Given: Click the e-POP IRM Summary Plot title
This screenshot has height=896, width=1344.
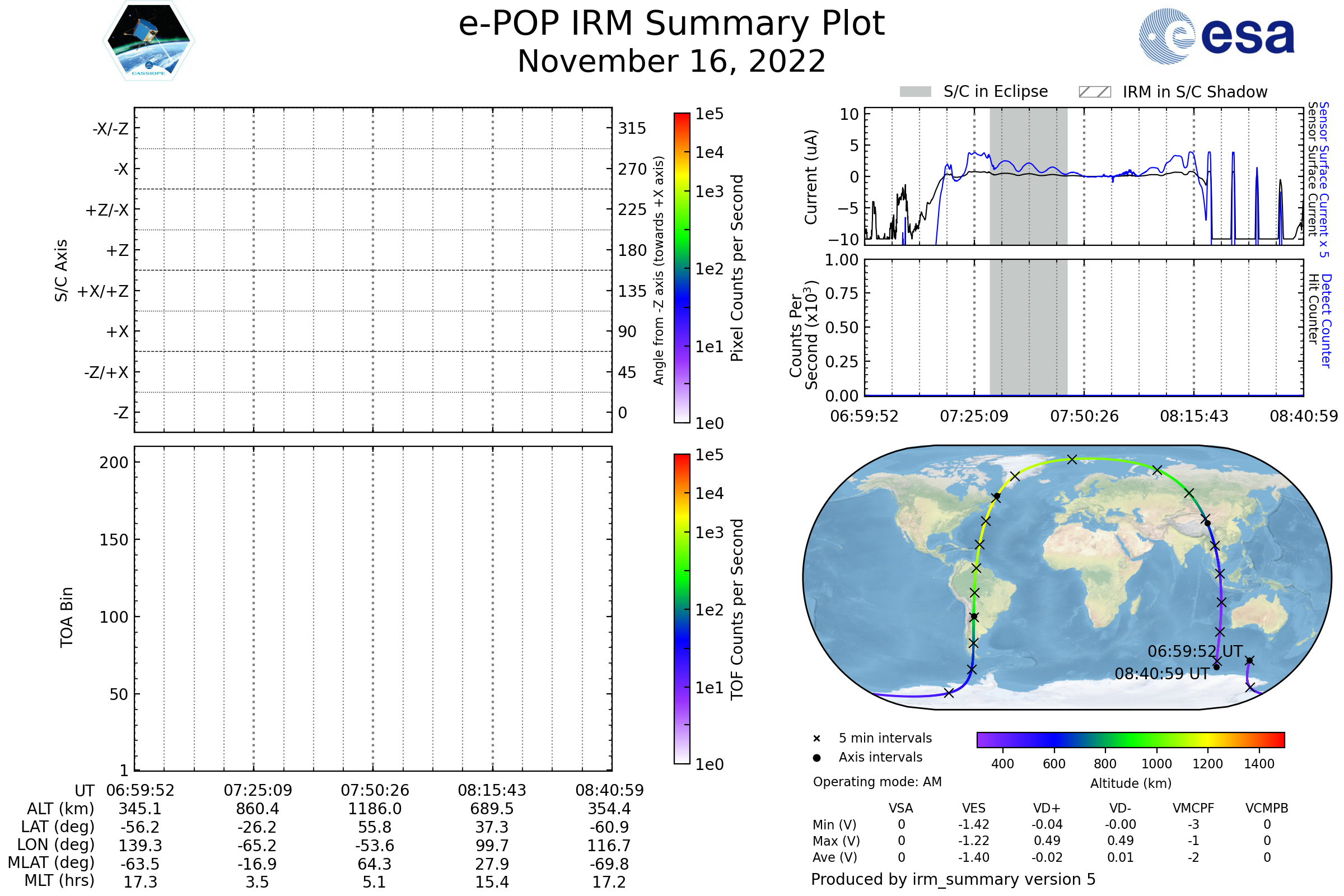Looking at the screenshot, I should tap(671, 24).
